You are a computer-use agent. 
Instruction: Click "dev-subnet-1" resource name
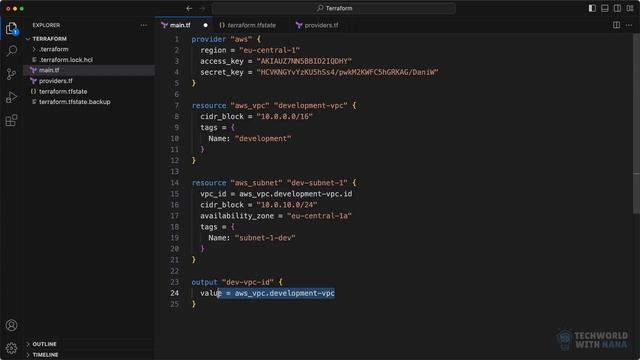317,182
